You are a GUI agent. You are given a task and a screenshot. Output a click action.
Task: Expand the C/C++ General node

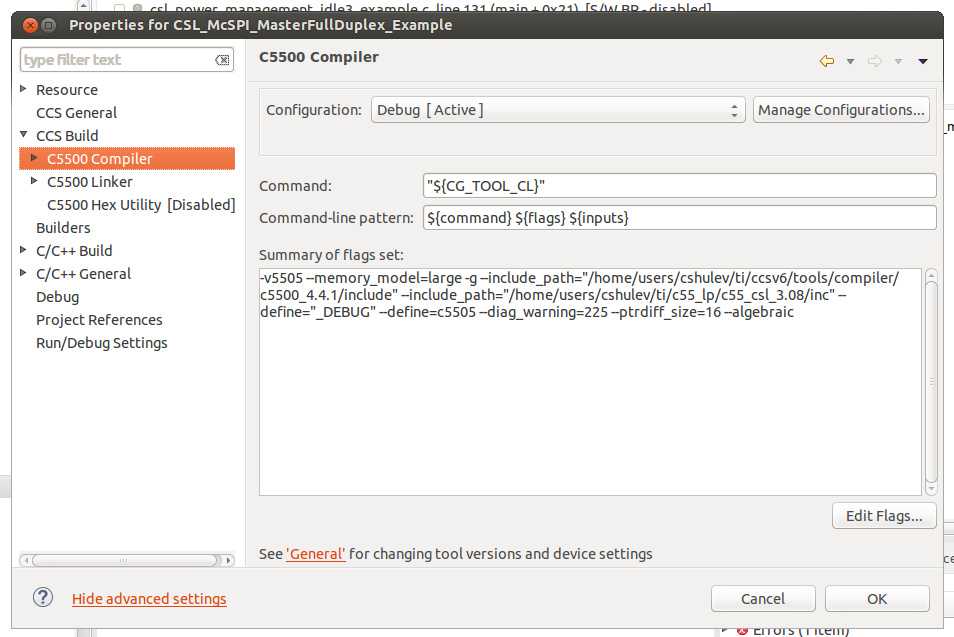click(23, 273)
